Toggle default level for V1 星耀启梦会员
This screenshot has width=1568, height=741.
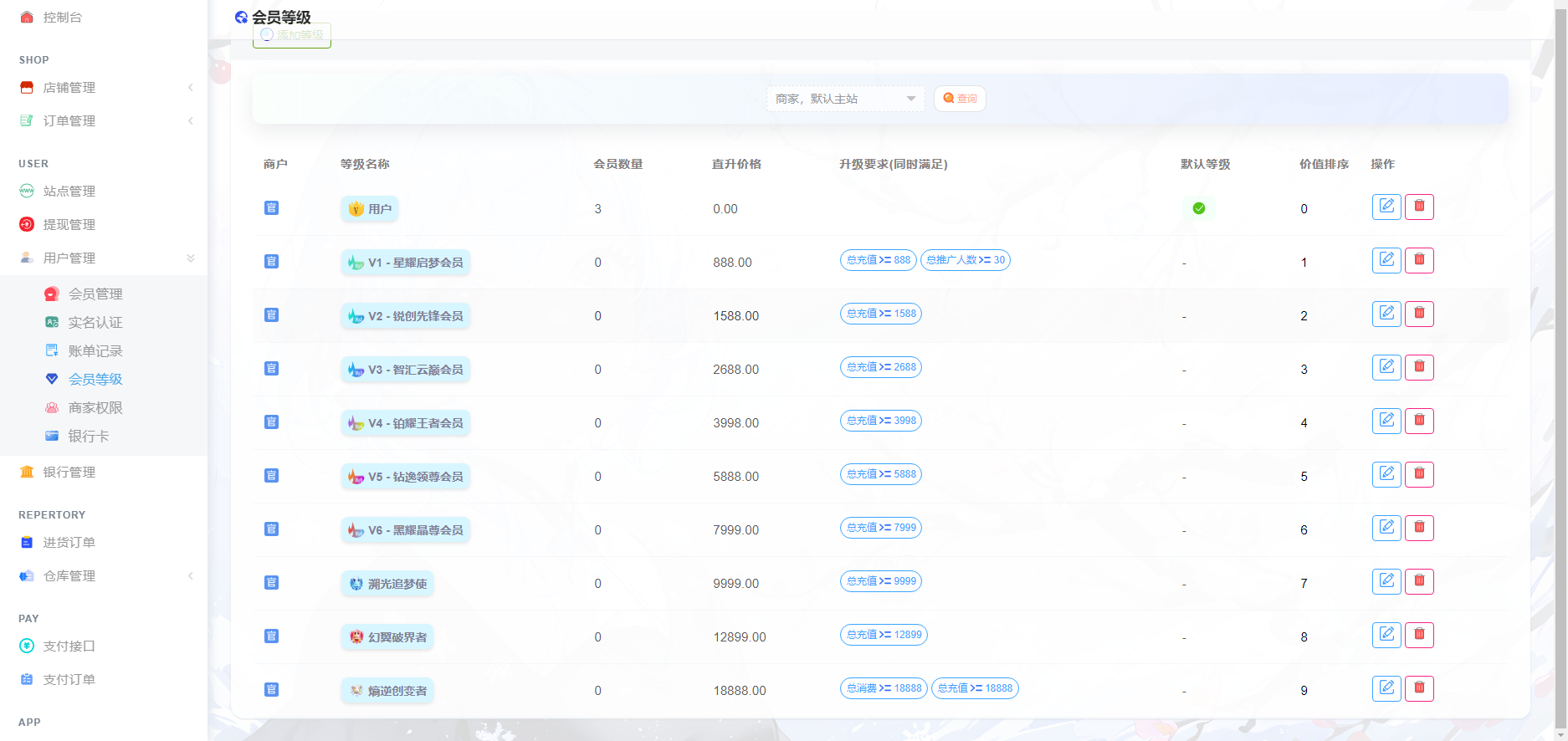coord(1184,263)
